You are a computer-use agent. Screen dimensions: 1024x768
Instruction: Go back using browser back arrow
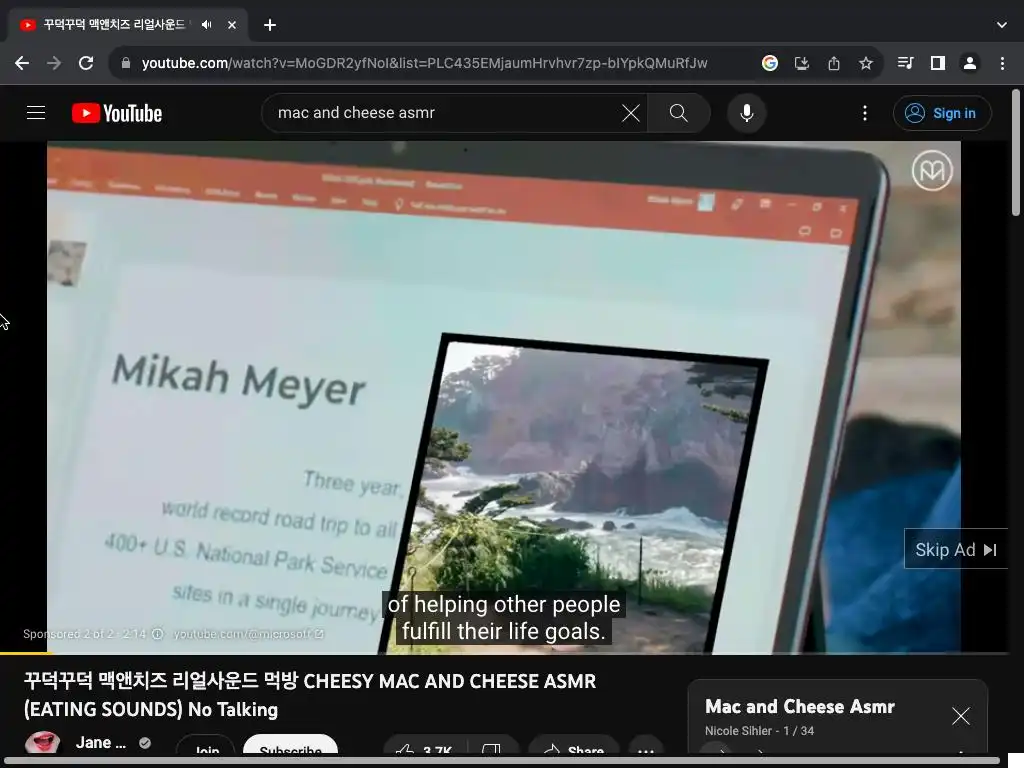click(22, 63)
